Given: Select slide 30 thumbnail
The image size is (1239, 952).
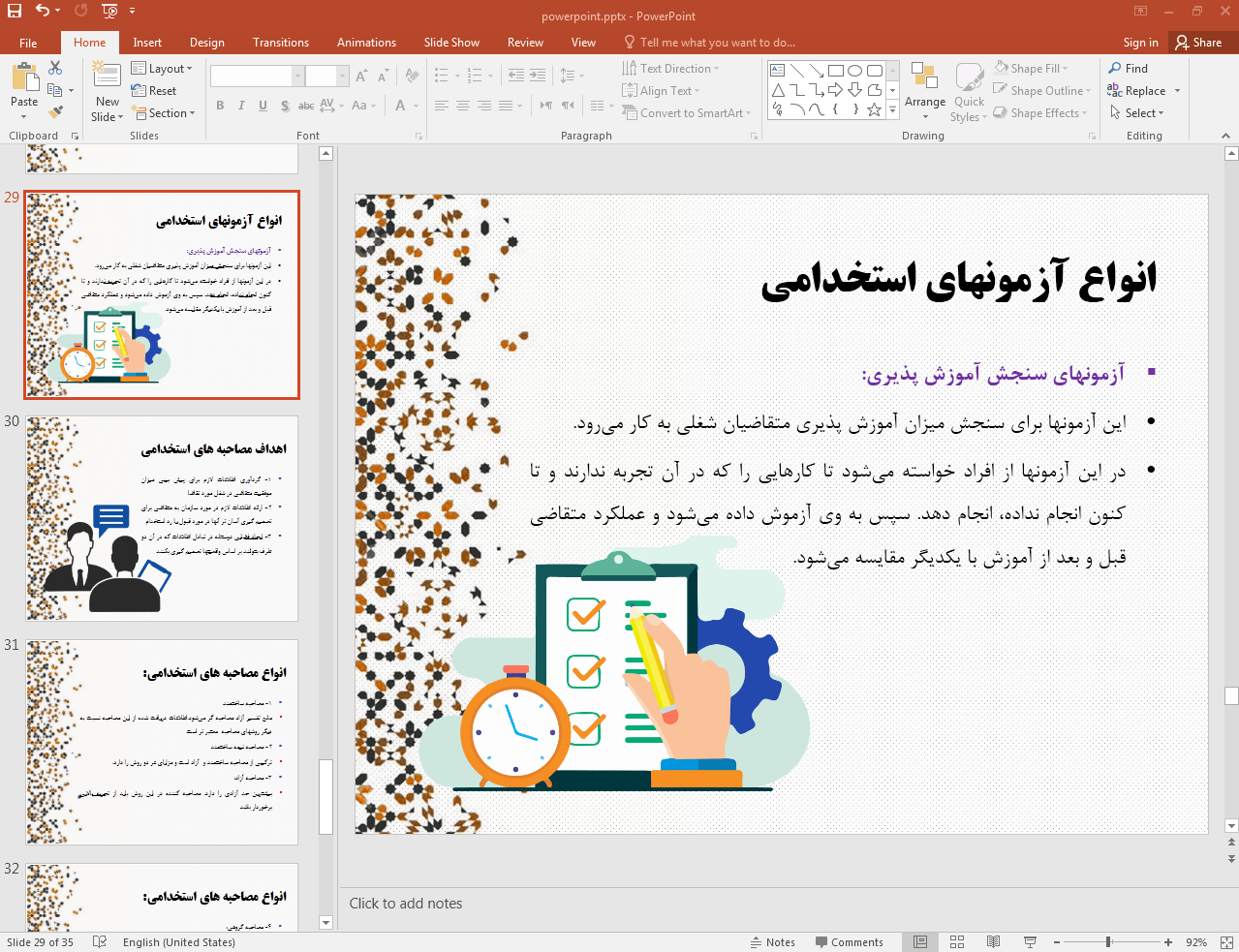Looking at the screenshot, I should [162, 518].
